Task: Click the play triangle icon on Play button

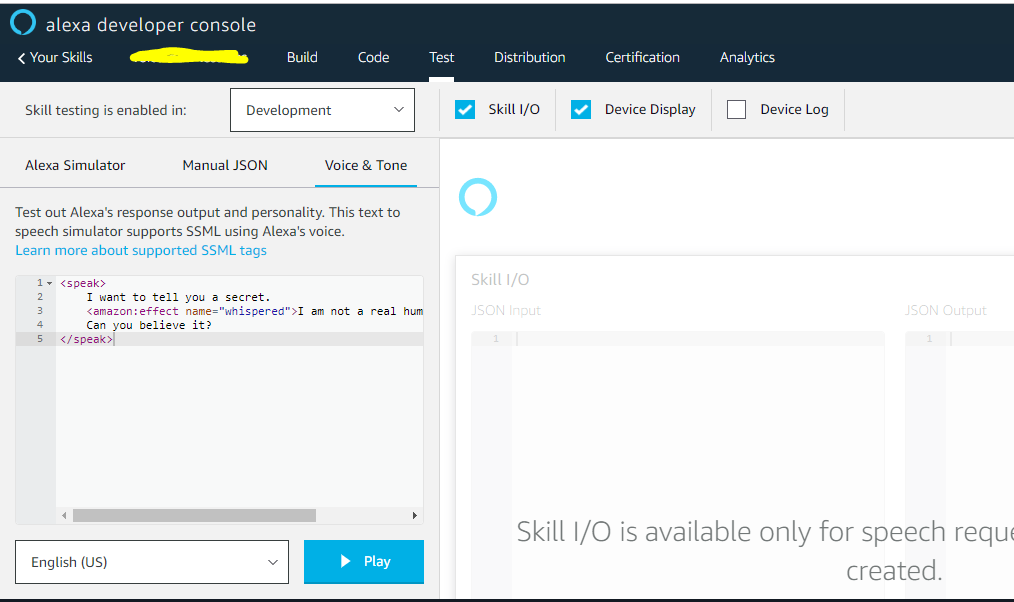Action: (345, 561)
